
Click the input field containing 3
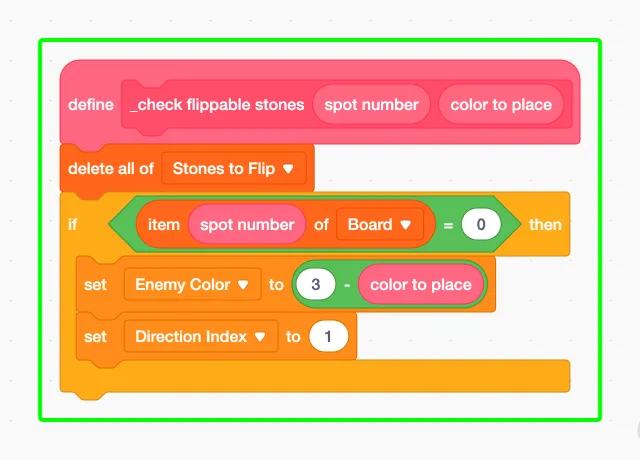[316, 284]
